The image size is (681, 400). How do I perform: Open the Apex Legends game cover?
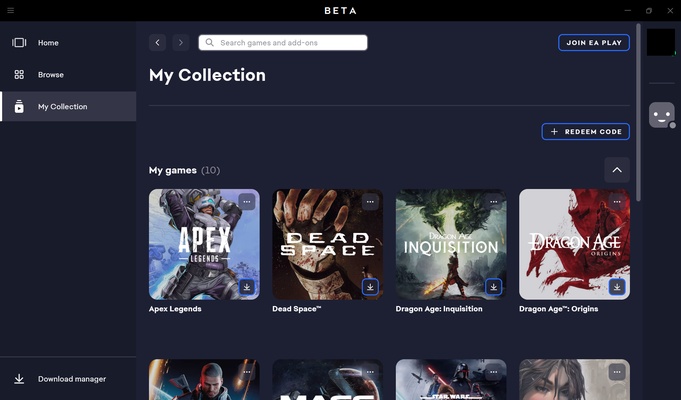204,244
